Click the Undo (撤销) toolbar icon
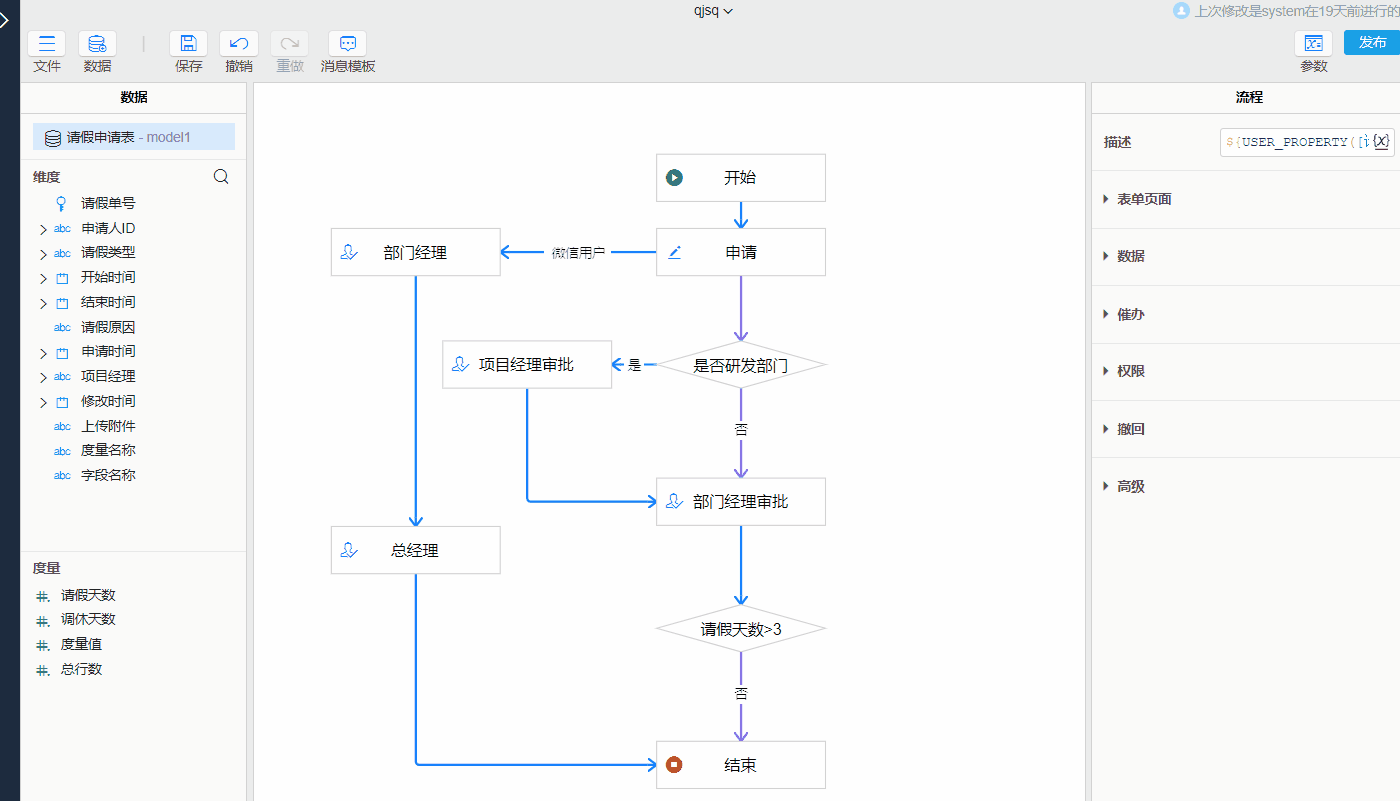 (239, 44)
